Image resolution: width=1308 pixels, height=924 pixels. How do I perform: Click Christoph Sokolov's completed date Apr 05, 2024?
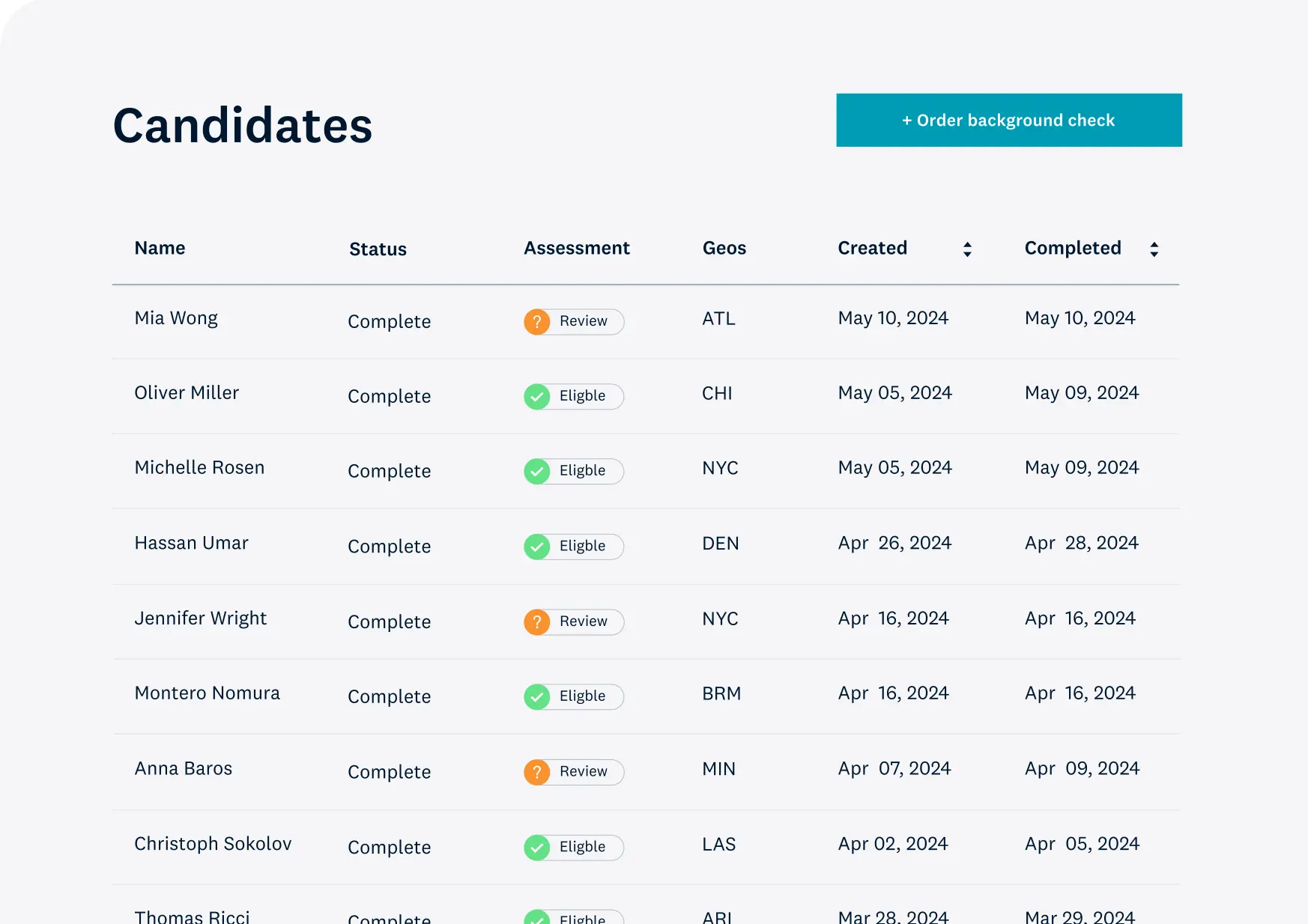(1082, 845)
